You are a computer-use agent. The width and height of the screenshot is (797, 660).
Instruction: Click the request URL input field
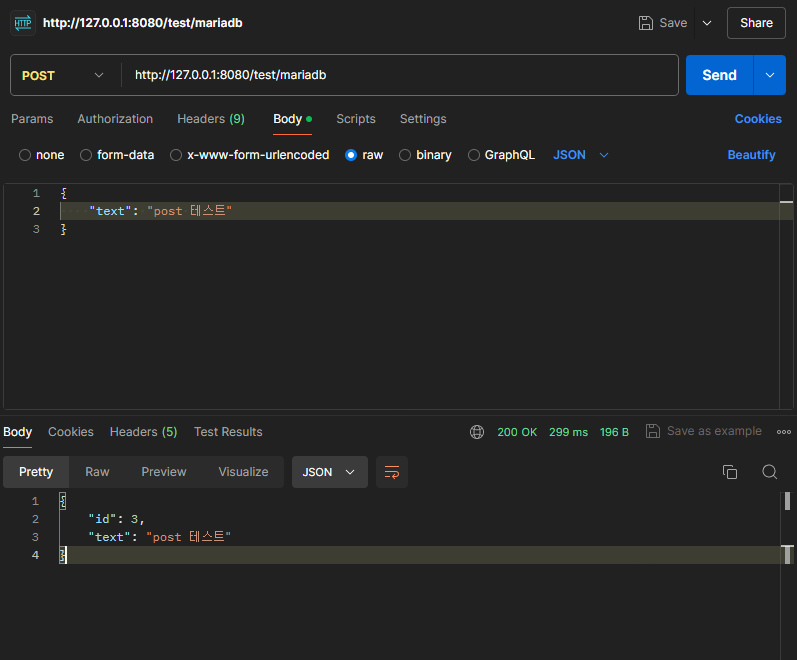tap(400, 75)
